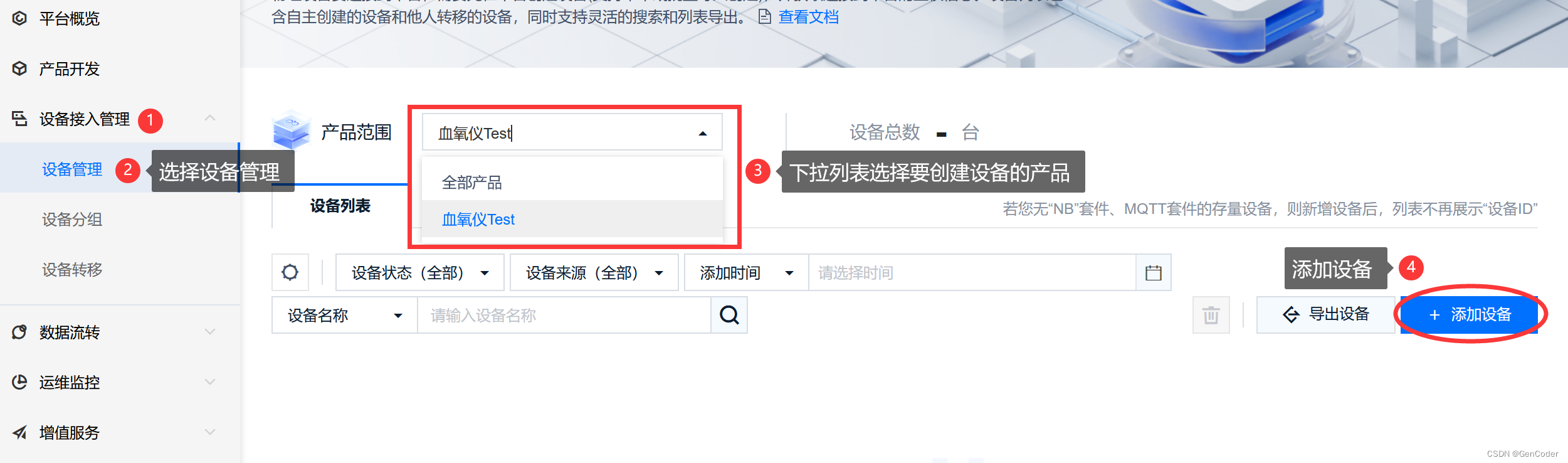Screen dimensions: 1568x463
Task: Click the 平台概览 sidebar icon
Action: pyautogui.click(x=19, y=18)
